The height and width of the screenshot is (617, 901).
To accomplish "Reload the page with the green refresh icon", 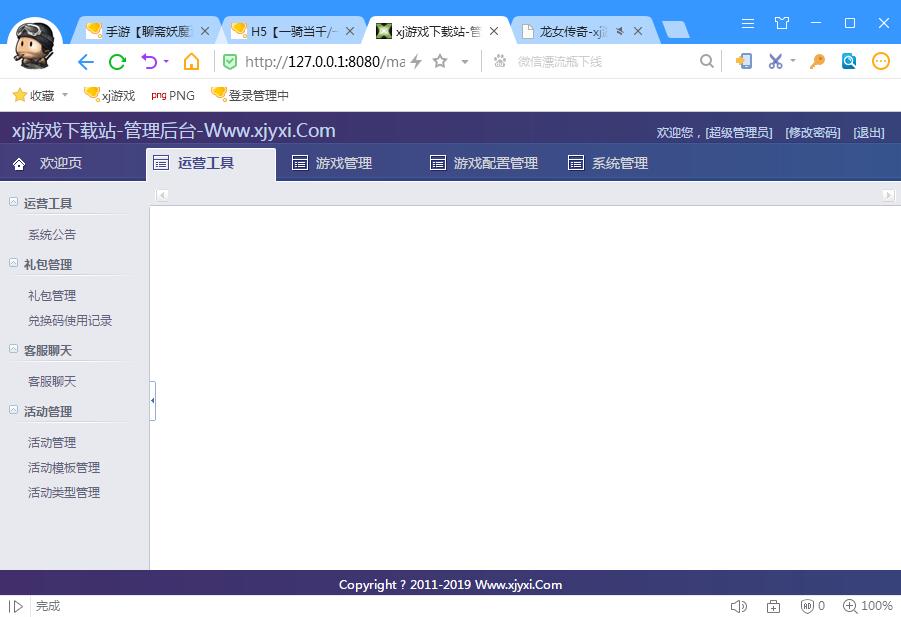I will pyautogui.click(x=117, y=62).
